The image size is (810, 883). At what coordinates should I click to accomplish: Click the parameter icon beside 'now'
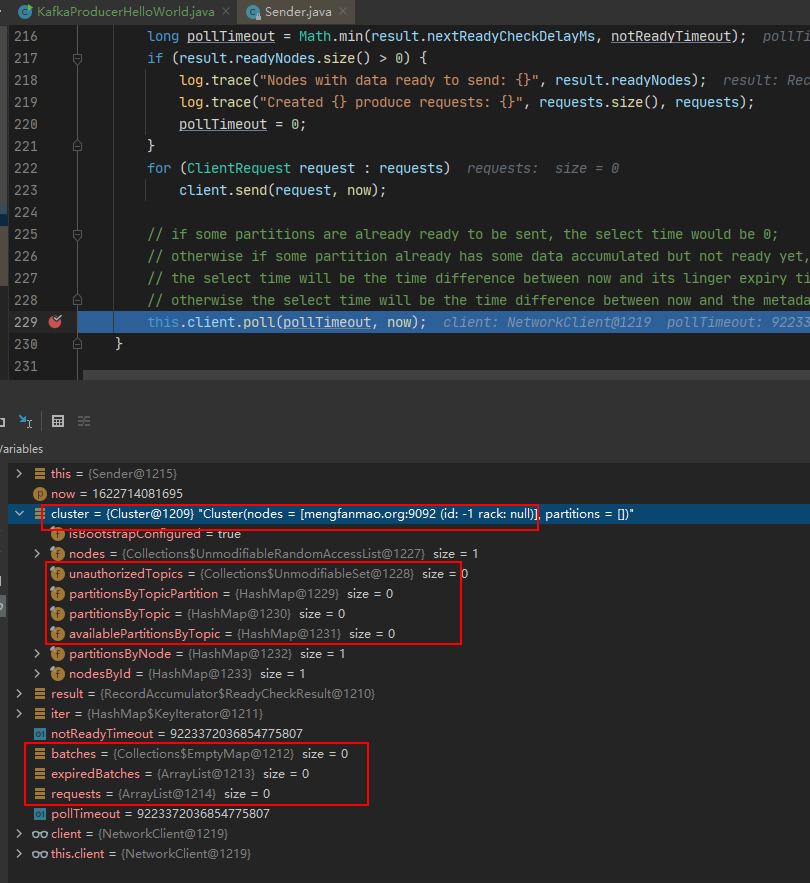[x=39, y=494]
